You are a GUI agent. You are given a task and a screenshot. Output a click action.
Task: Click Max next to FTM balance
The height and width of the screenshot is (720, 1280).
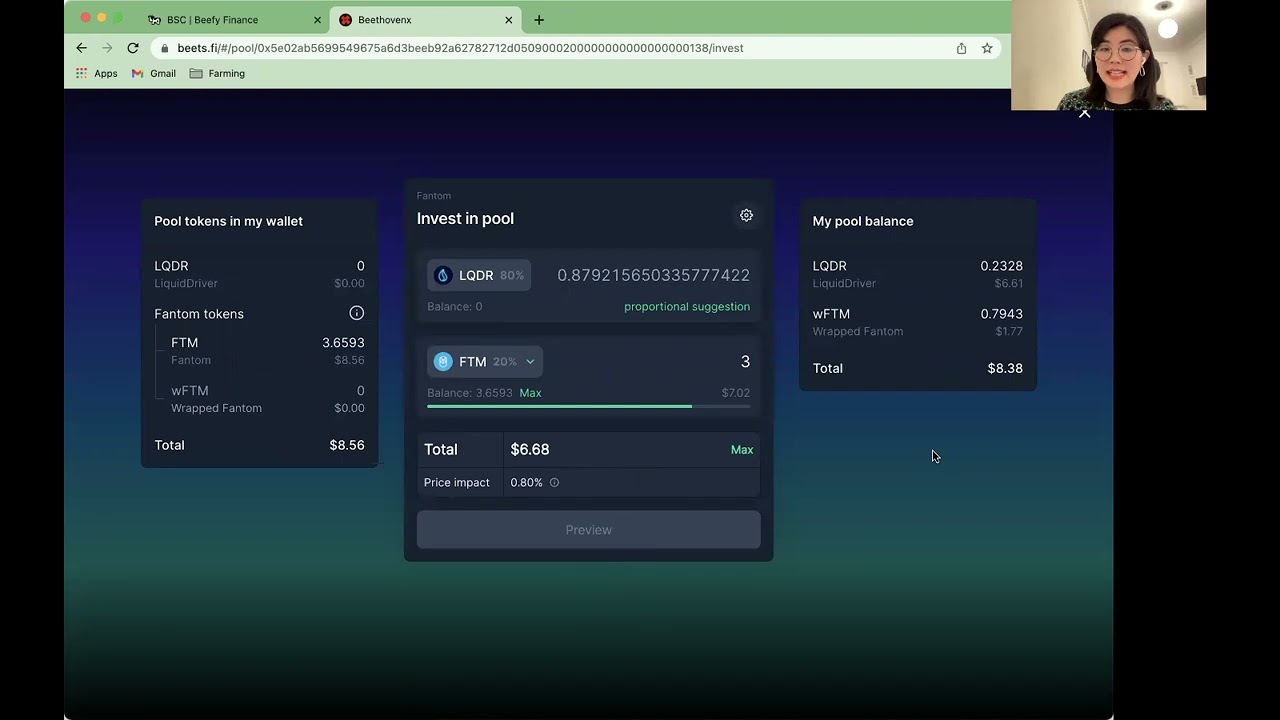(530, 393)
